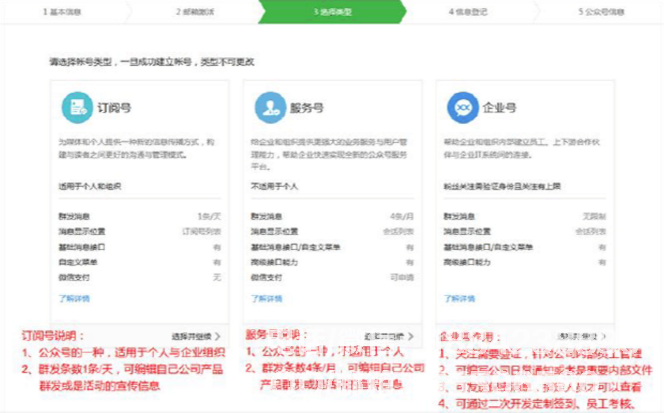Click 自定义菜单 row in 订阅号 card
This screenshot has height=413, width=664.
[140, 262]
